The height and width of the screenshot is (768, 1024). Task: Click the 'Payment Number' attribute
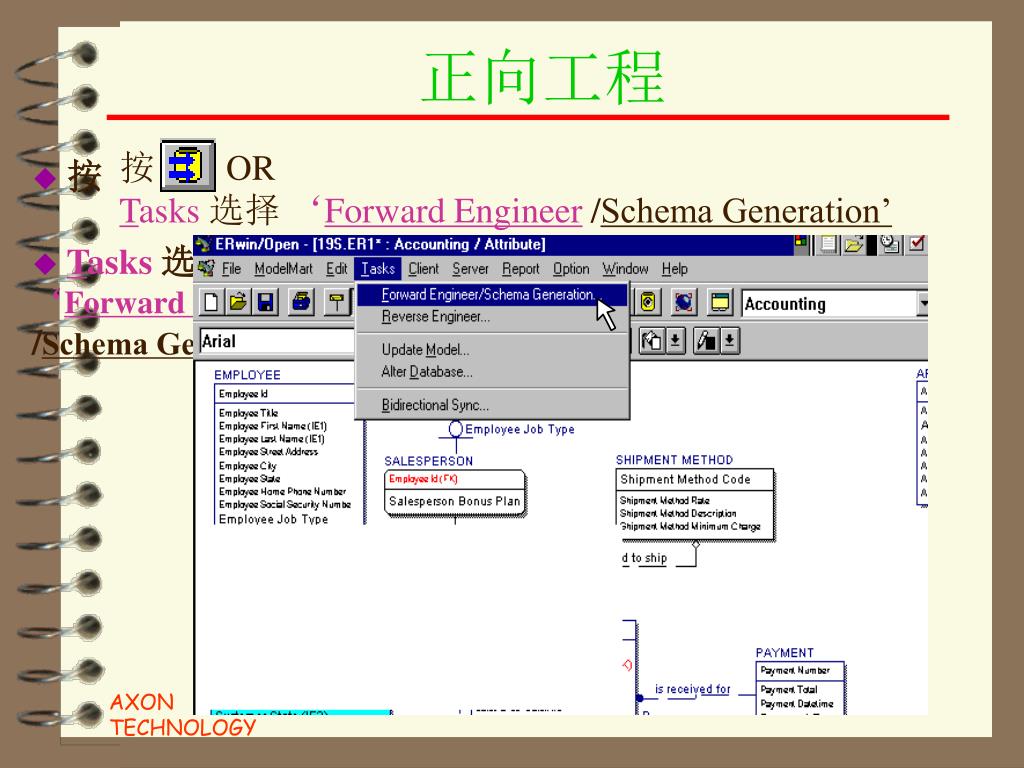(795, 671)
